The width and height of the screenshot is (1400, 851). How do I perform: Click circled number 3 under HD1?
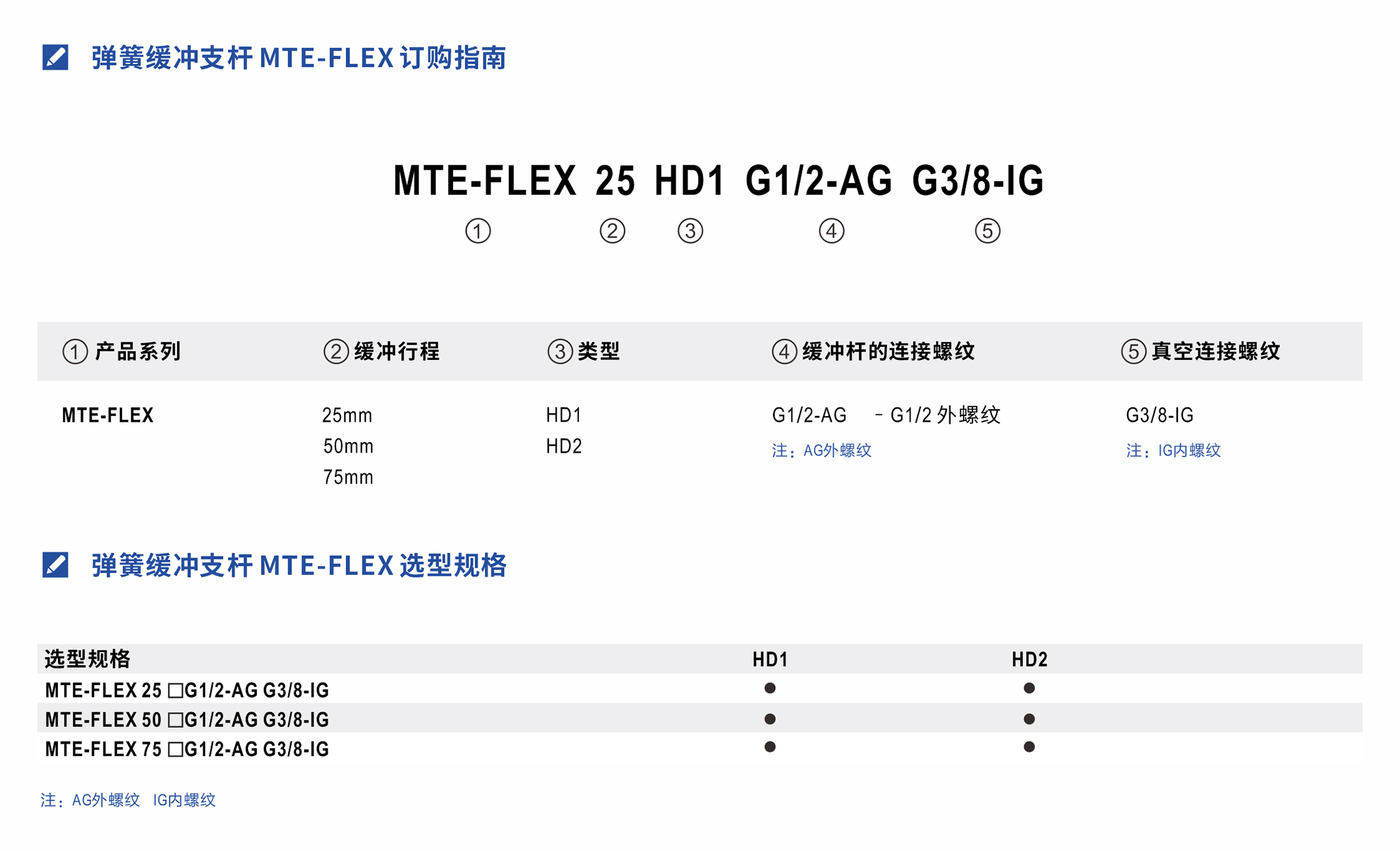(690, 231)
